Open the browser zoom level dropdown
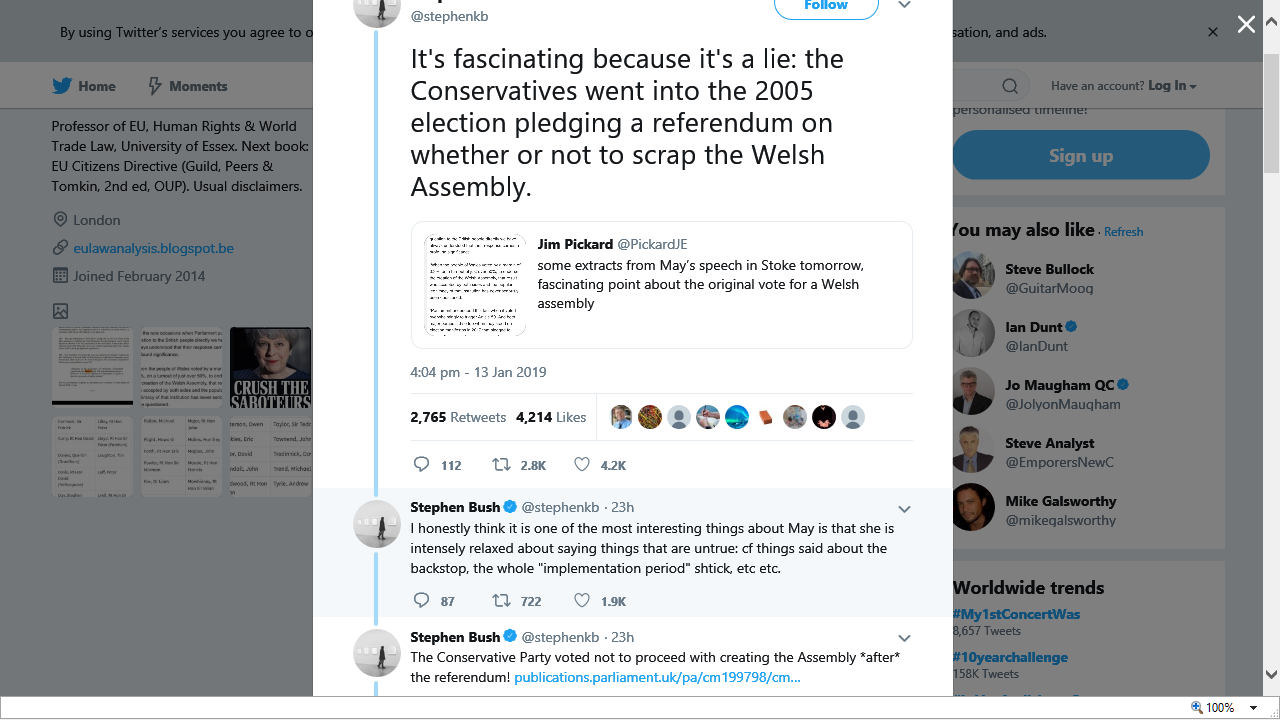This screenshot has width=1280, height=720. (1253, 708)
